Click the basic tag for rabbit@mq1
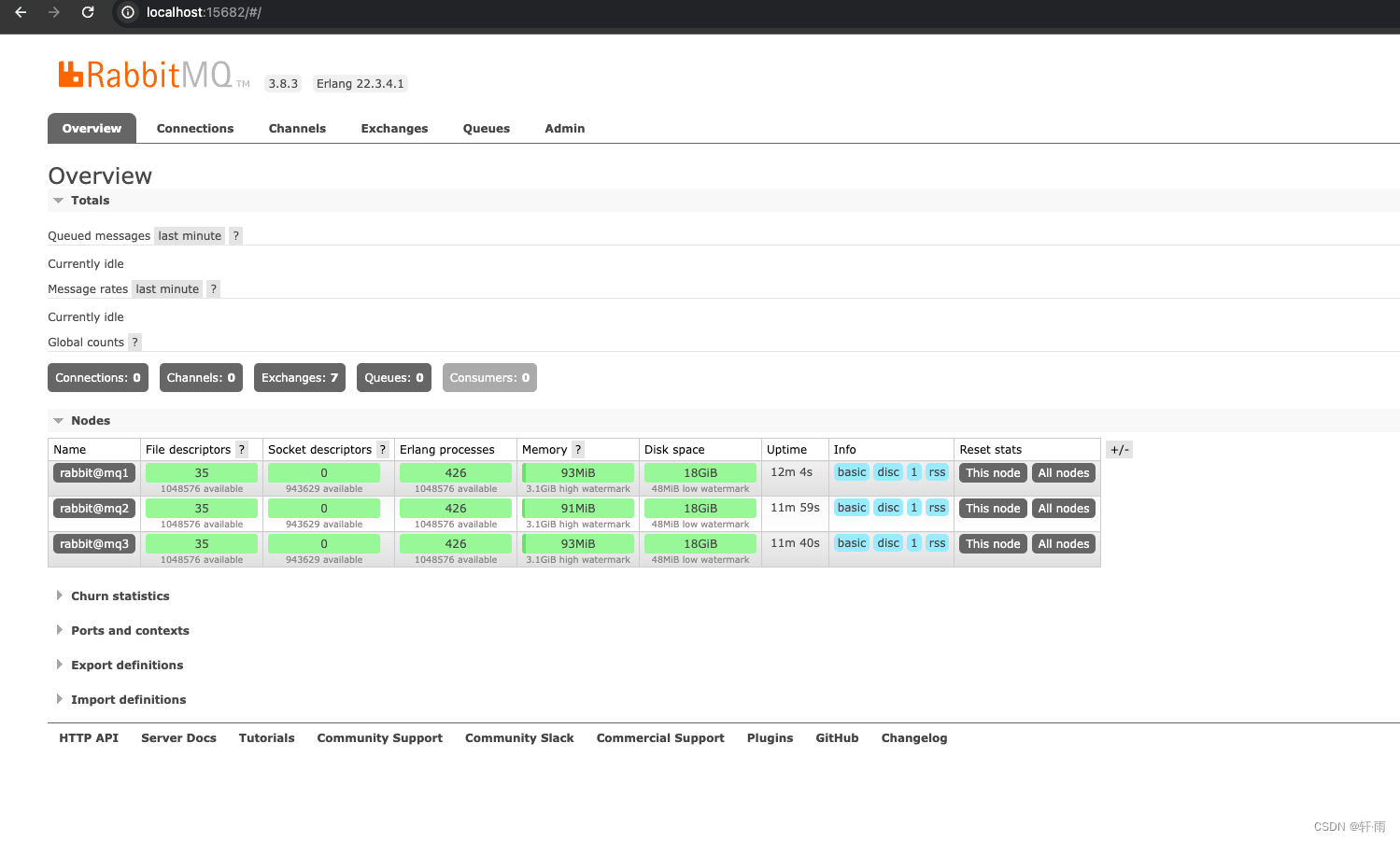This screenshot has height=841, width=1400. tap(852, 472)
